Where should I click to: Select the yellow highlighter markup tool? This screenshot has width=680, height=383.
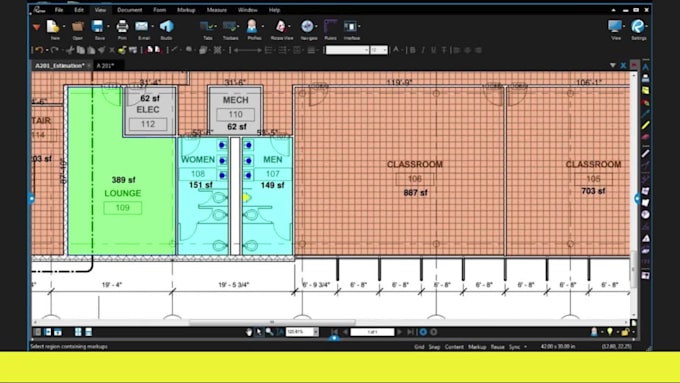click(645, 126)
